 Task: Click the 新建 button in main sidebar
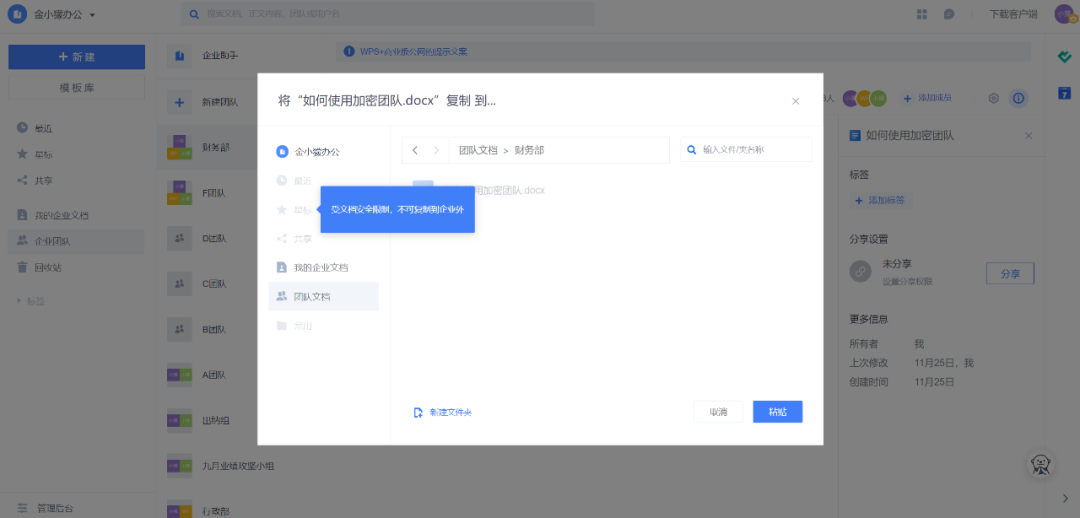pos(76,57)
